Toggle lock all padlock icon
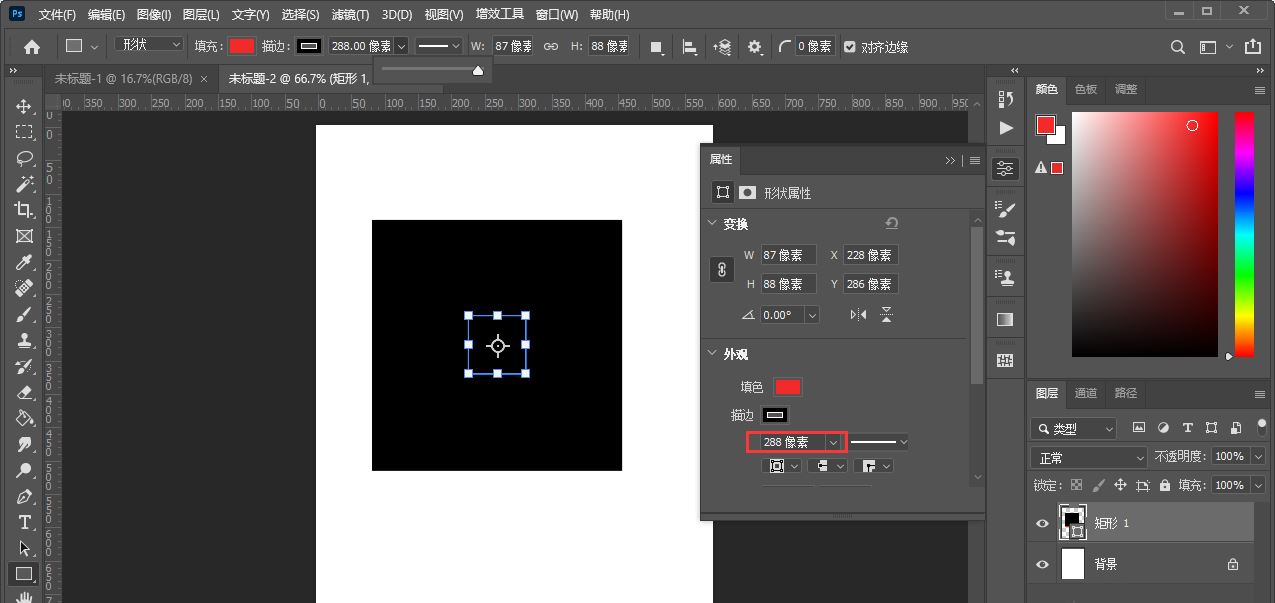Image resolution: width=1275 pixels, height=603 pixels. [1165, 485]
